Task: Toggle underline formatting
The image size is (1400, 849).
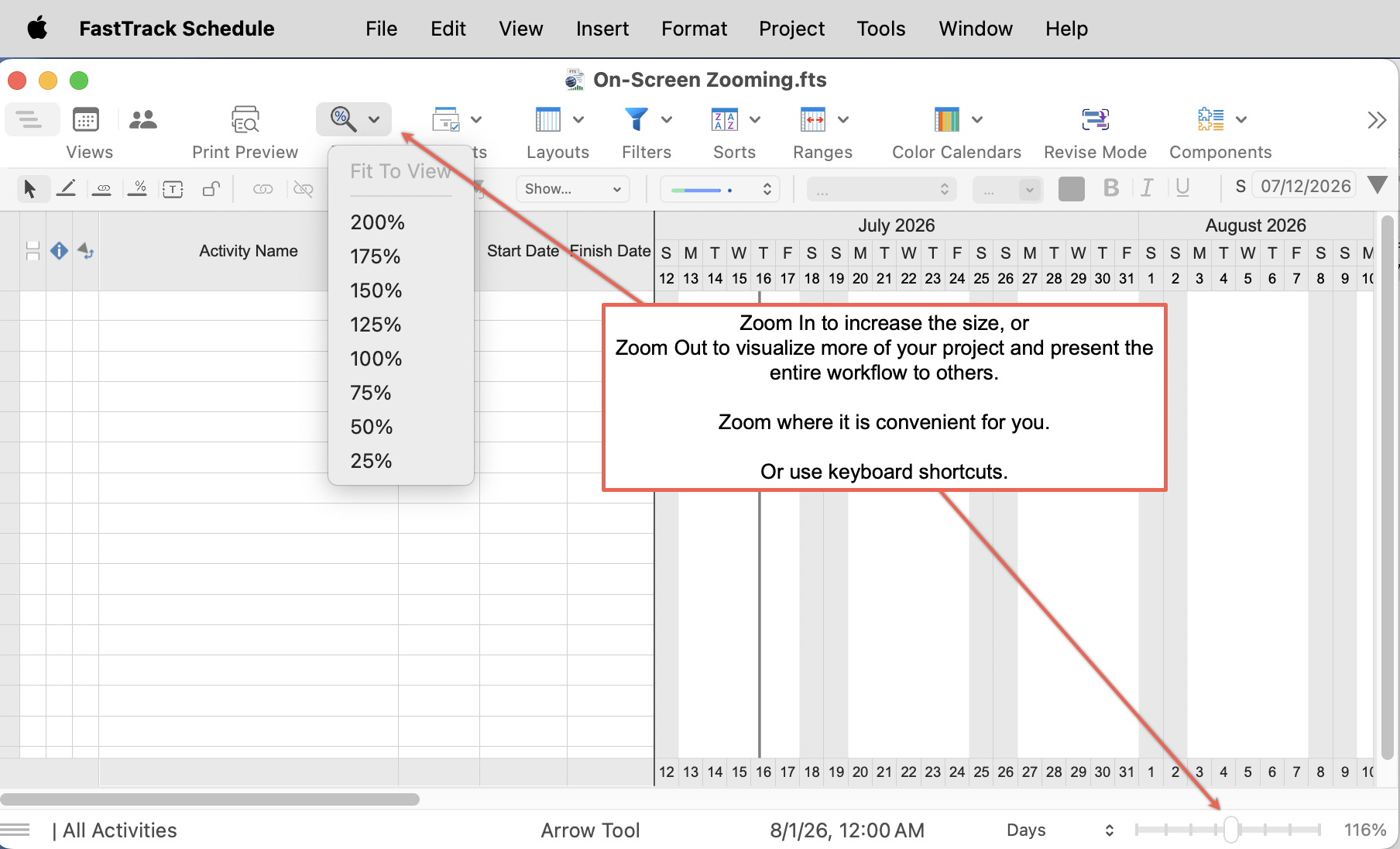Action: pyautogui.click(x=1182, y=188)
